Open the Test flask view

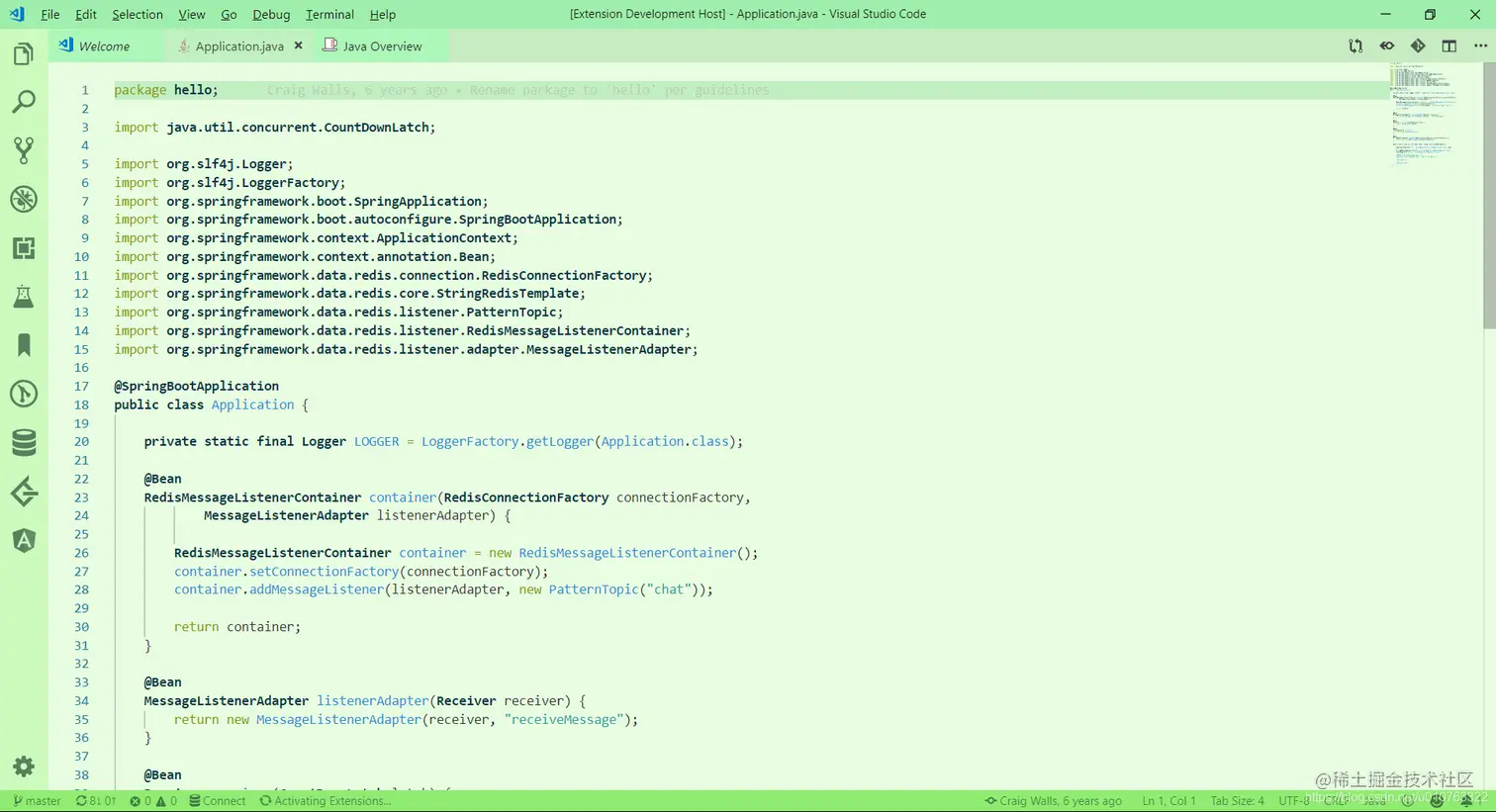pyautogui.click(x=24, y=296)
